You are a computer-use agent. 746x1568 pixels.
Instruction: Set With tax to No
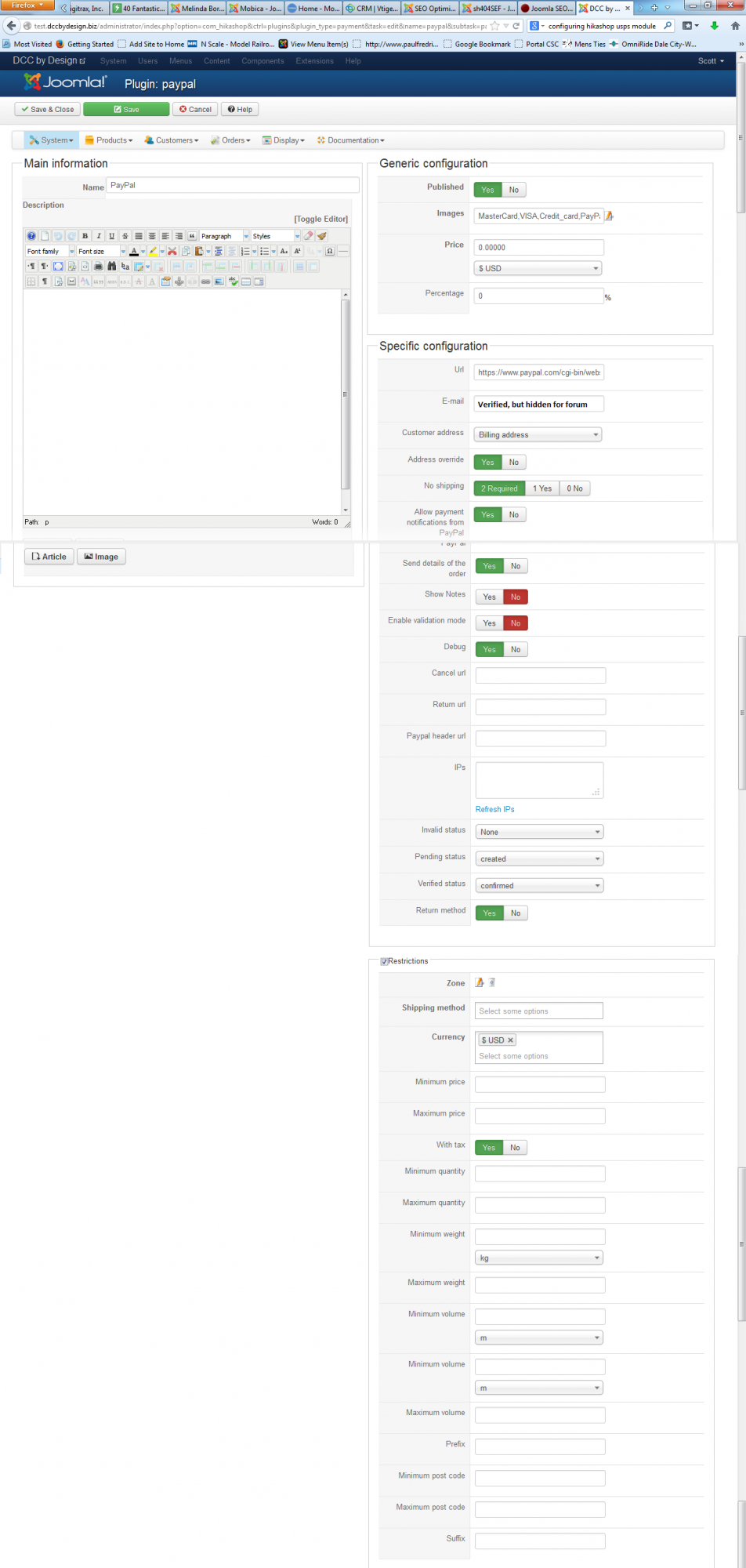(x=515, y=1147)
